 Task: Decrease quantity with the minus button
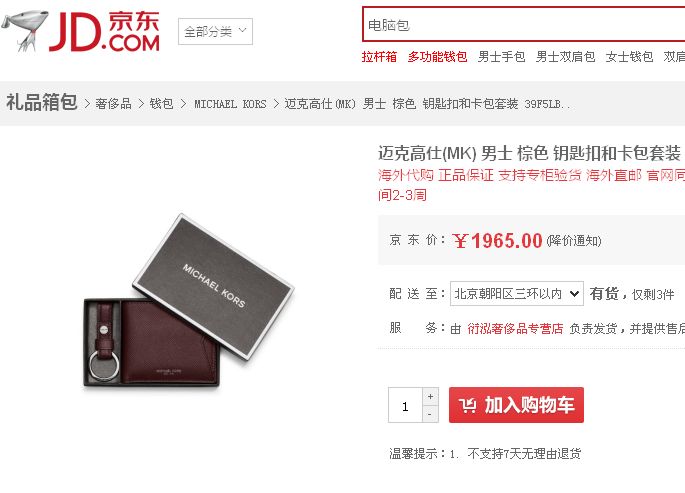pos(430,414)
